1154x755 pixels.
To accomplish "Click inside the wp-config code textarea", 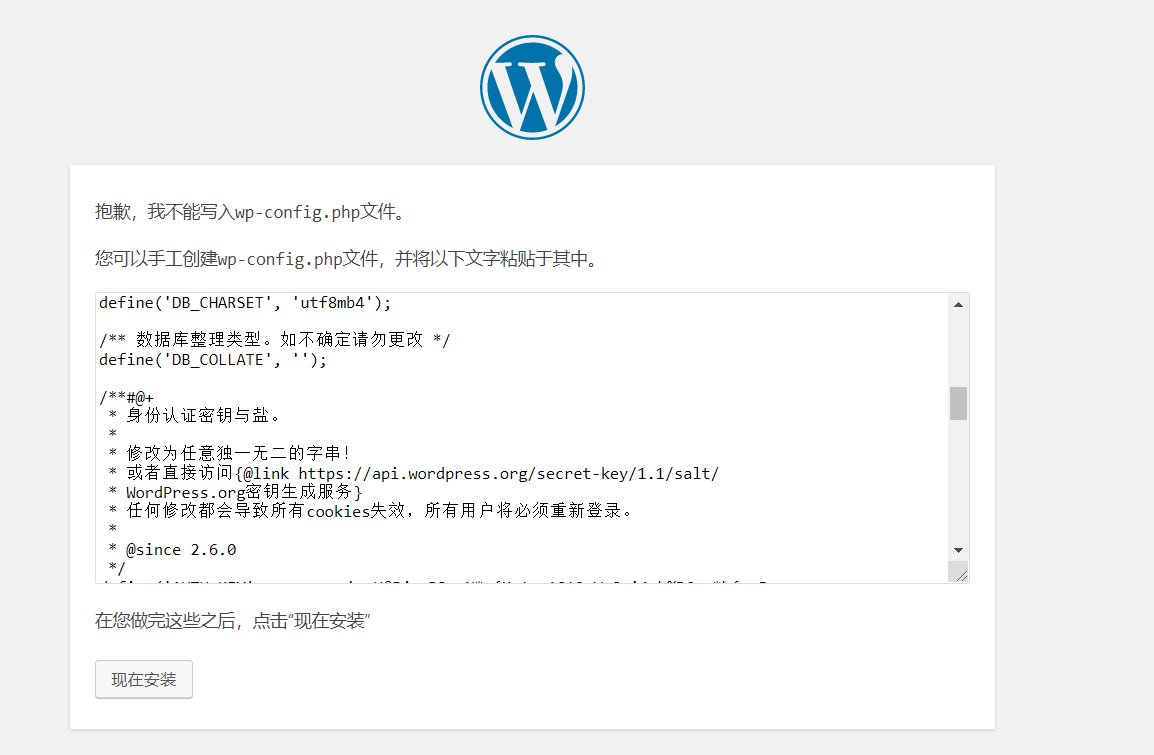I will pyautogui.click(x=522, y=438).
